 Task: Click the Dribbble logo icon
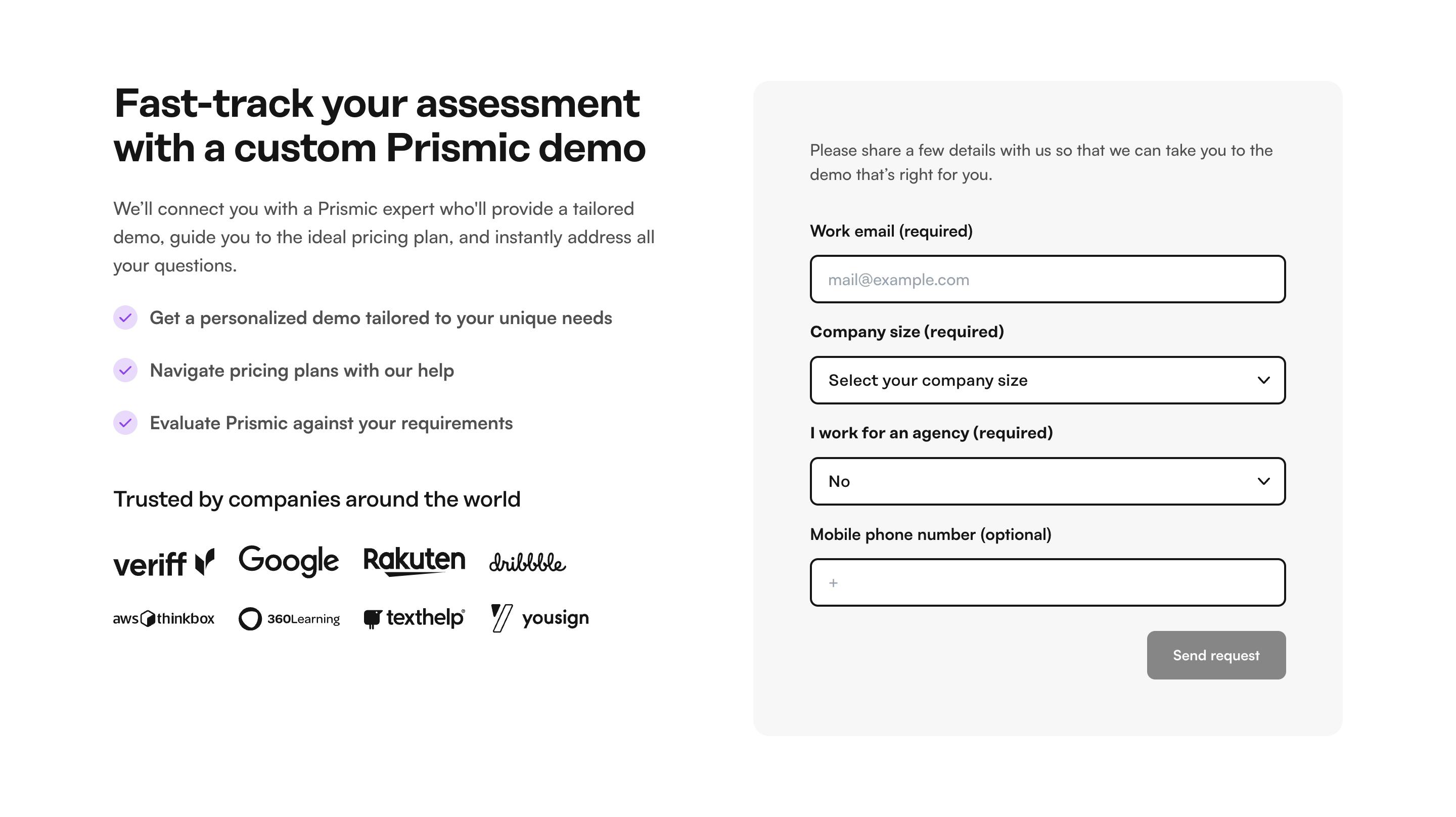coord(526,562)
